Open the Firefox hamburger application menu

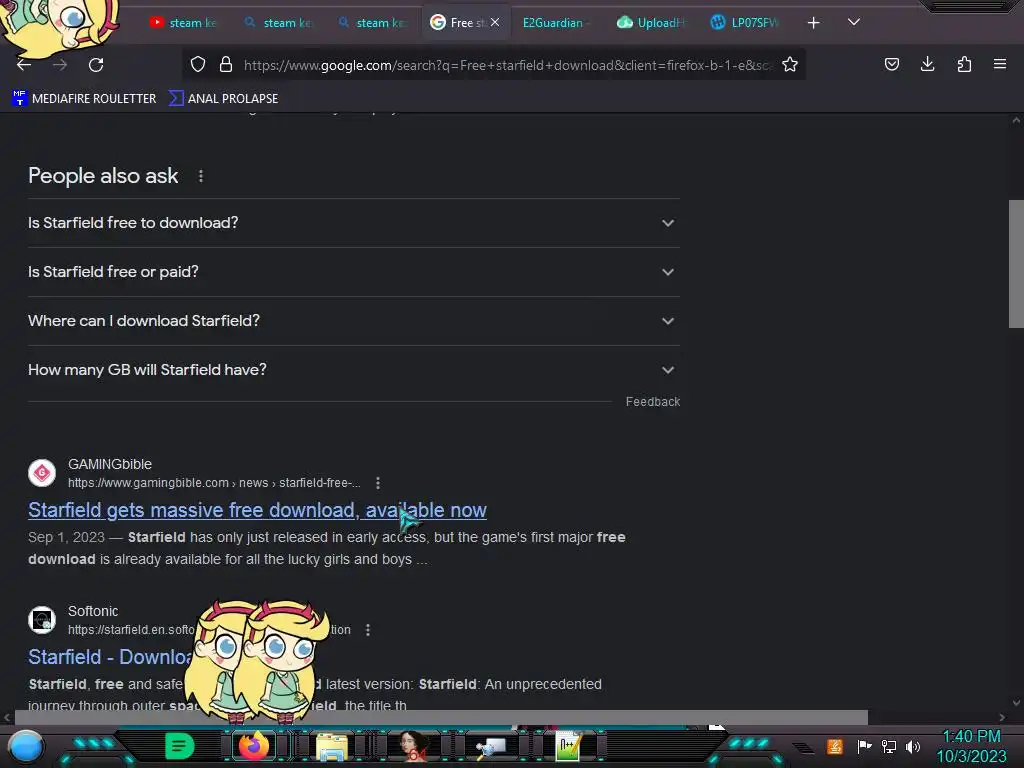pyautogui.click(x=999, y=64)
